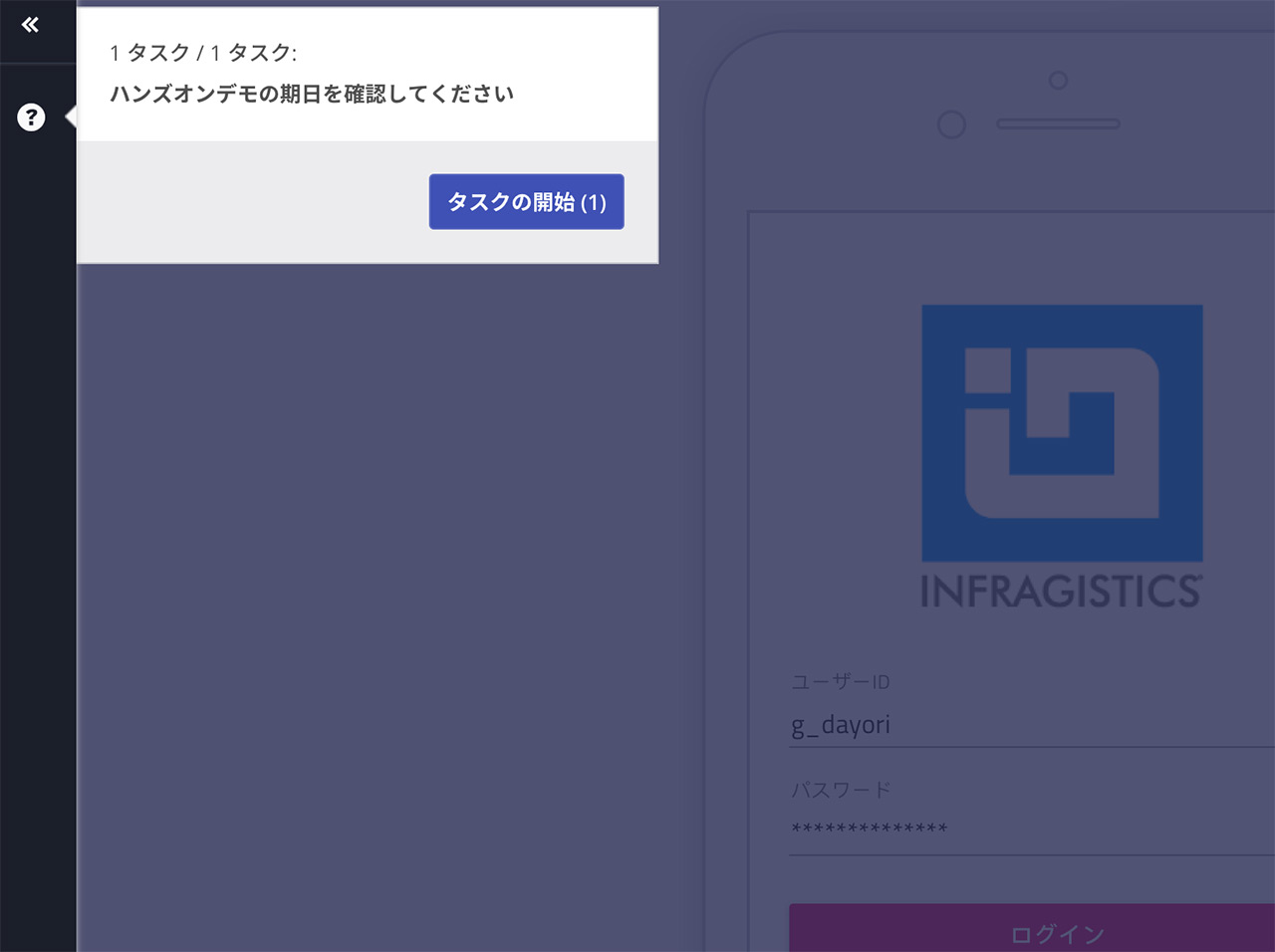Screen dimensions: 1275x952
Task: Click the small sensor dot above speaker
Action: coord(1058,80)
